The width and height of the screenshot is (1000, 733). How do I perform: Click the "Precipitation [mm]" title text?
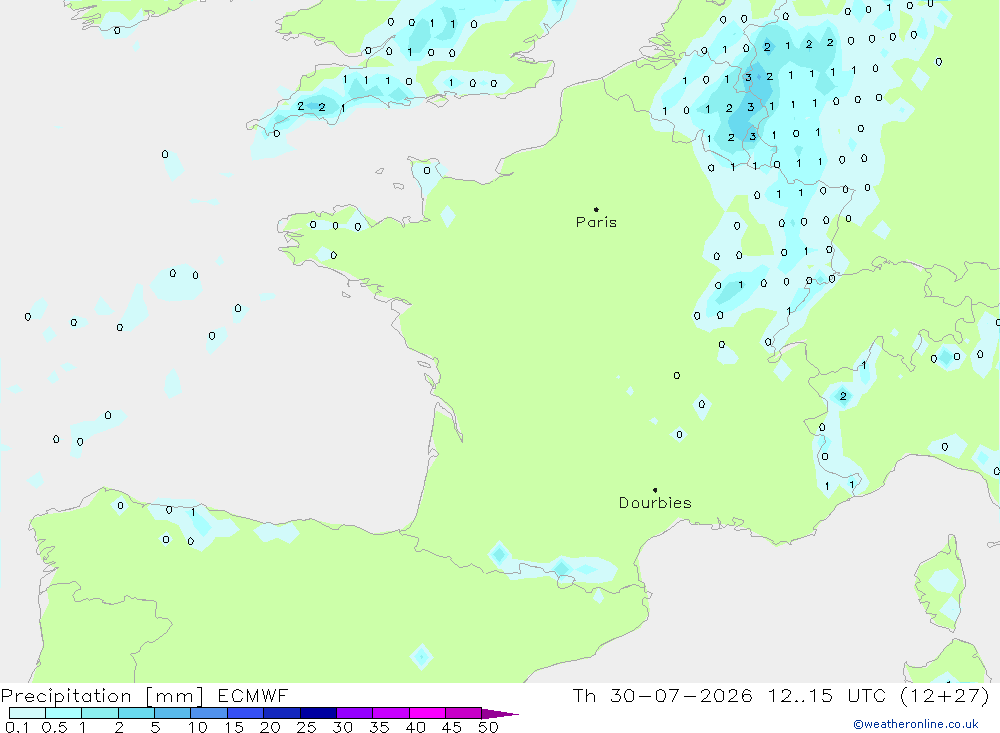click(x=102, y=696)
